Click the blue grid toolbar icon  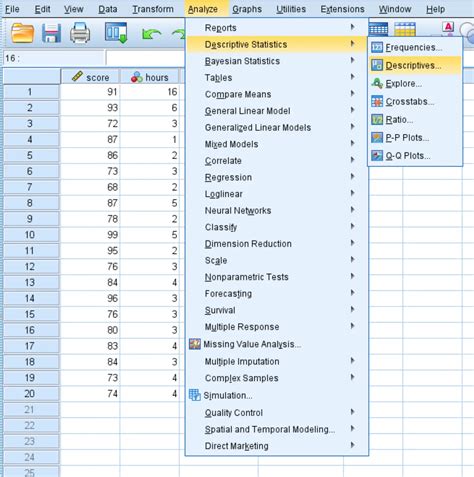tap(378, 29)
